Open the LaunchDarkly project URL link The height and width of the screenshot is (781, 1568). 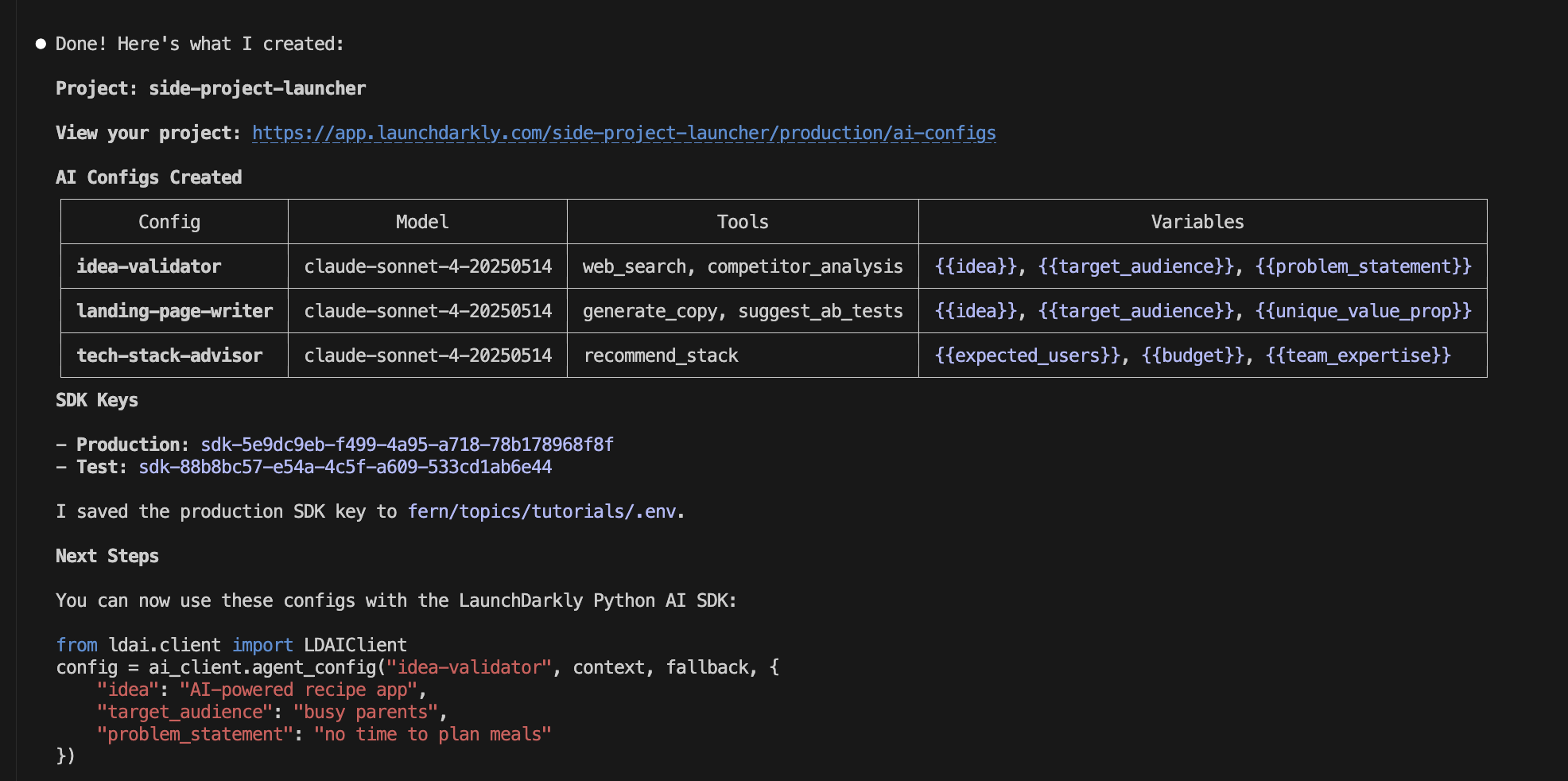[623, 133]
